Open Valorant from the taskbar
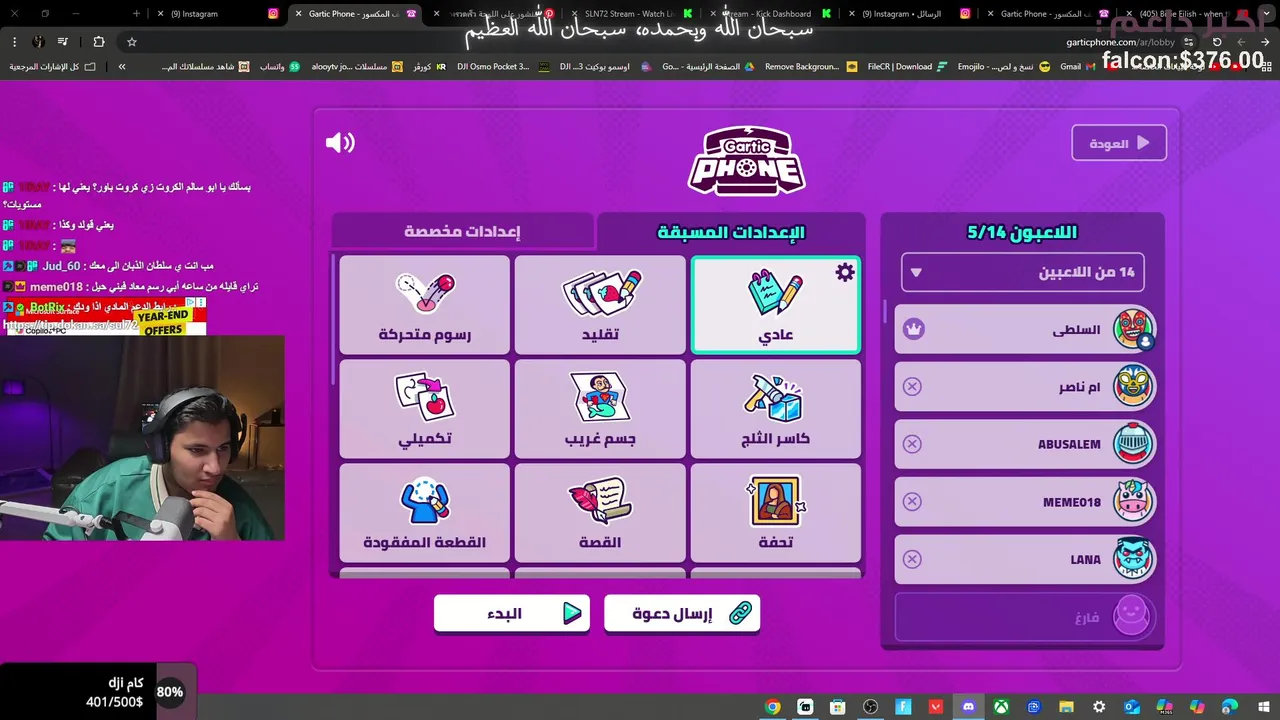The width and height of the screenshot is (1280, 720). click(x=935, y=707)
